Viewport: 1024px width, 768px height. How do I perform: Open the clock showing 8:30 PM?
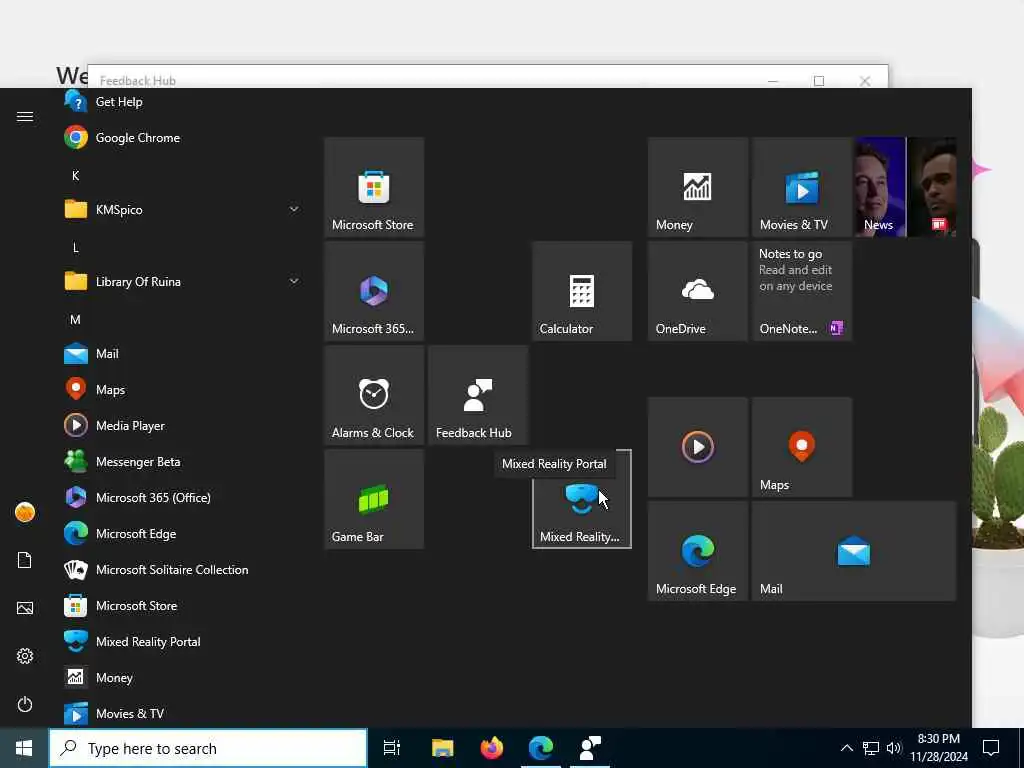pyautogui.click(x=939, y=748)
